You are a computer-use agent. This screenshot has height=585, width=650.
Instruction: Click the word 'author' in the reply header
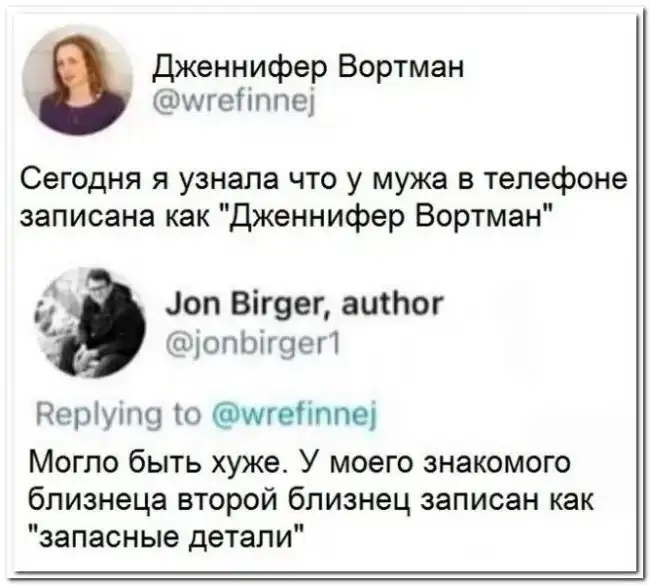coord(391,304)
